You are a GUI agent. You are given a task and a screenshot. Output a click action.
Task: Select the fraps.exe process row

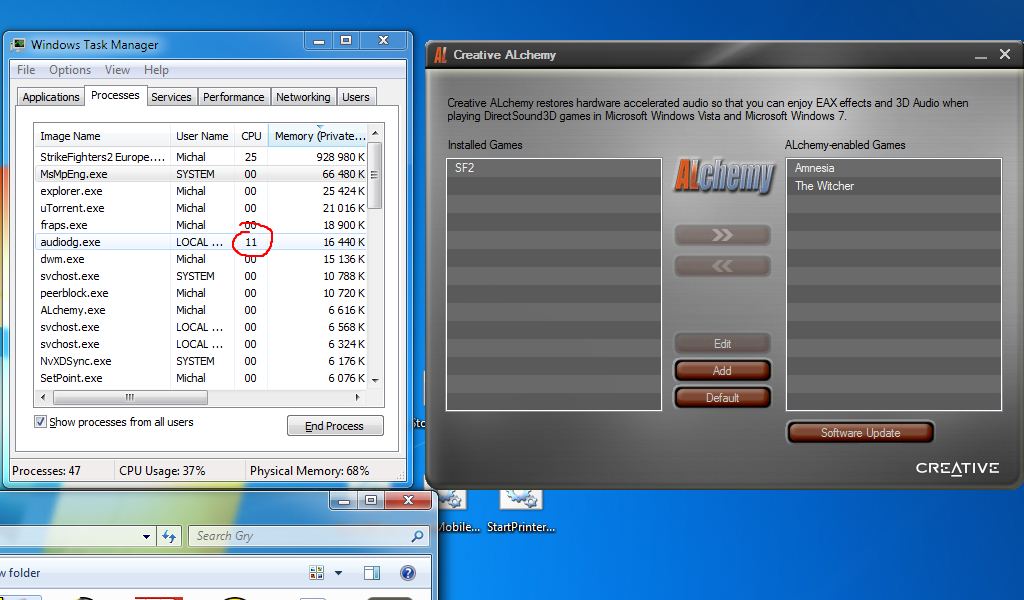[x=201, y=225]
